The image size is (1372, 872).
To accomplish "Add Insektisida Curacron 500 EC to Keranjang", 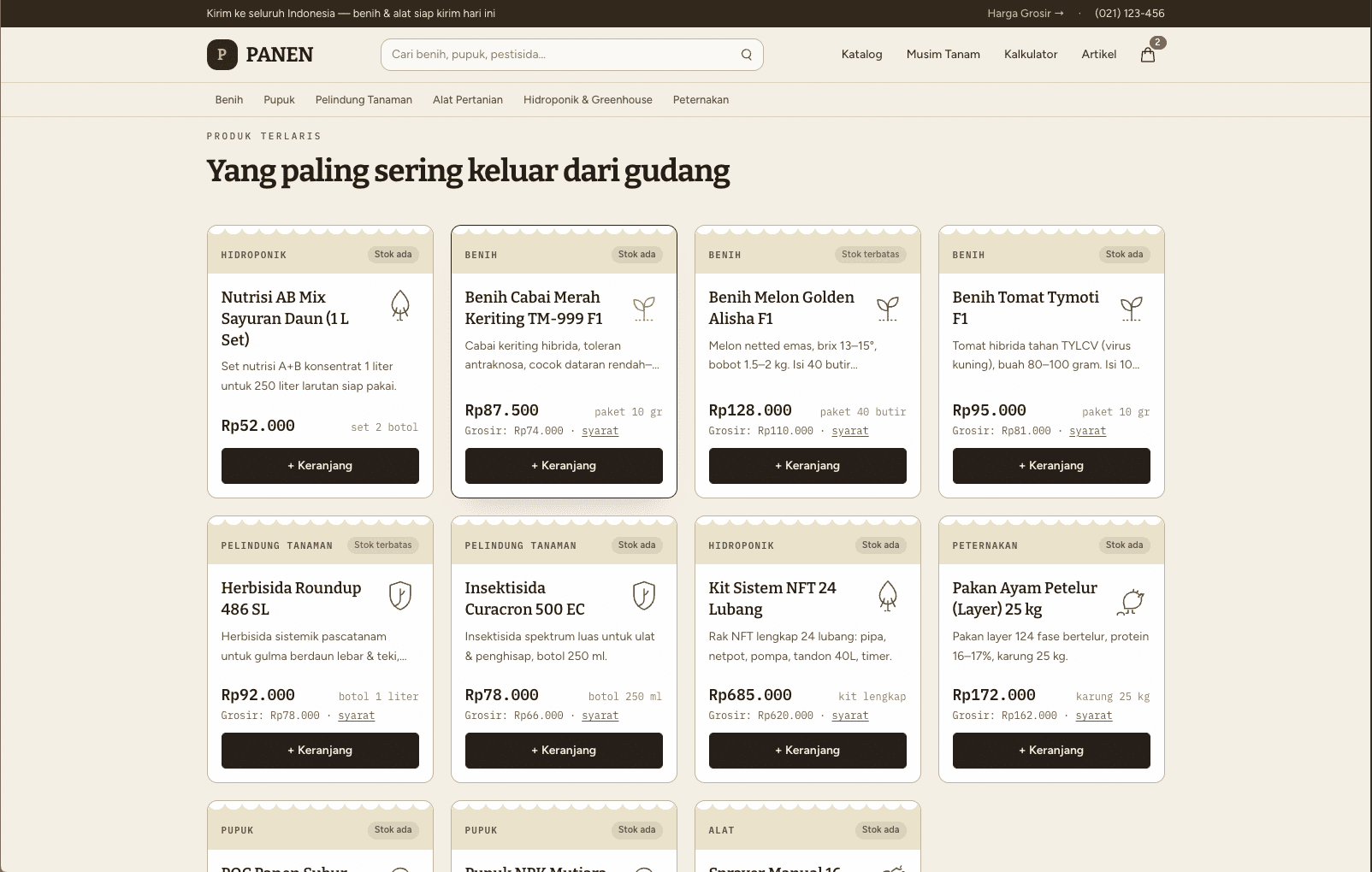I will (564, 751).
